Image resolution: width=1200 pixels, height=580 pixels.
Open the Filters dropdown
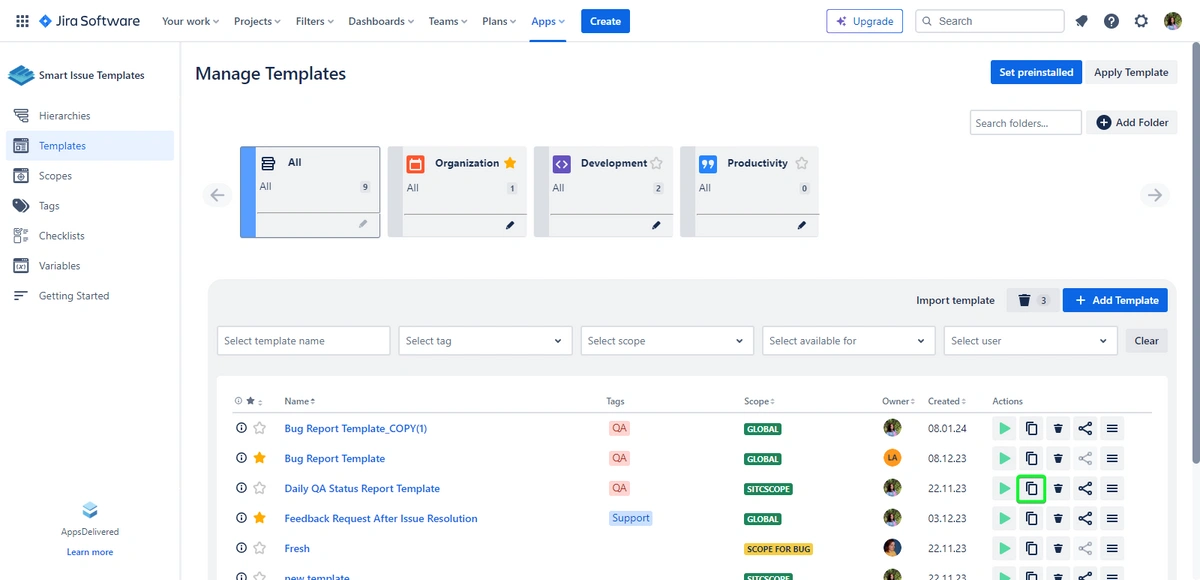coord(315,21)
